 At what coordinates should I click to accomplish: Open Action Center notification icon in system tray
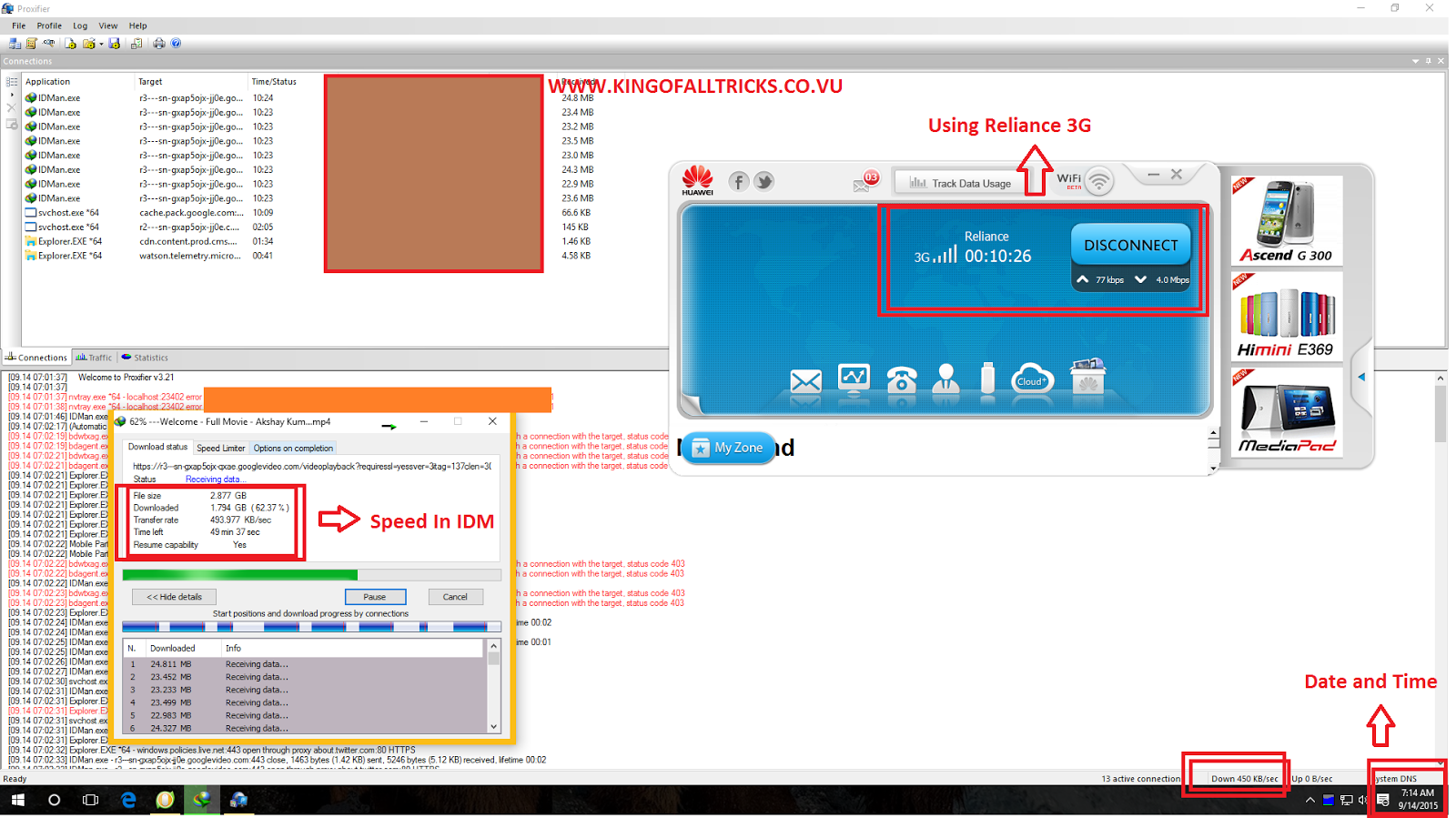pyautogui.click(x=1382, y=800)
